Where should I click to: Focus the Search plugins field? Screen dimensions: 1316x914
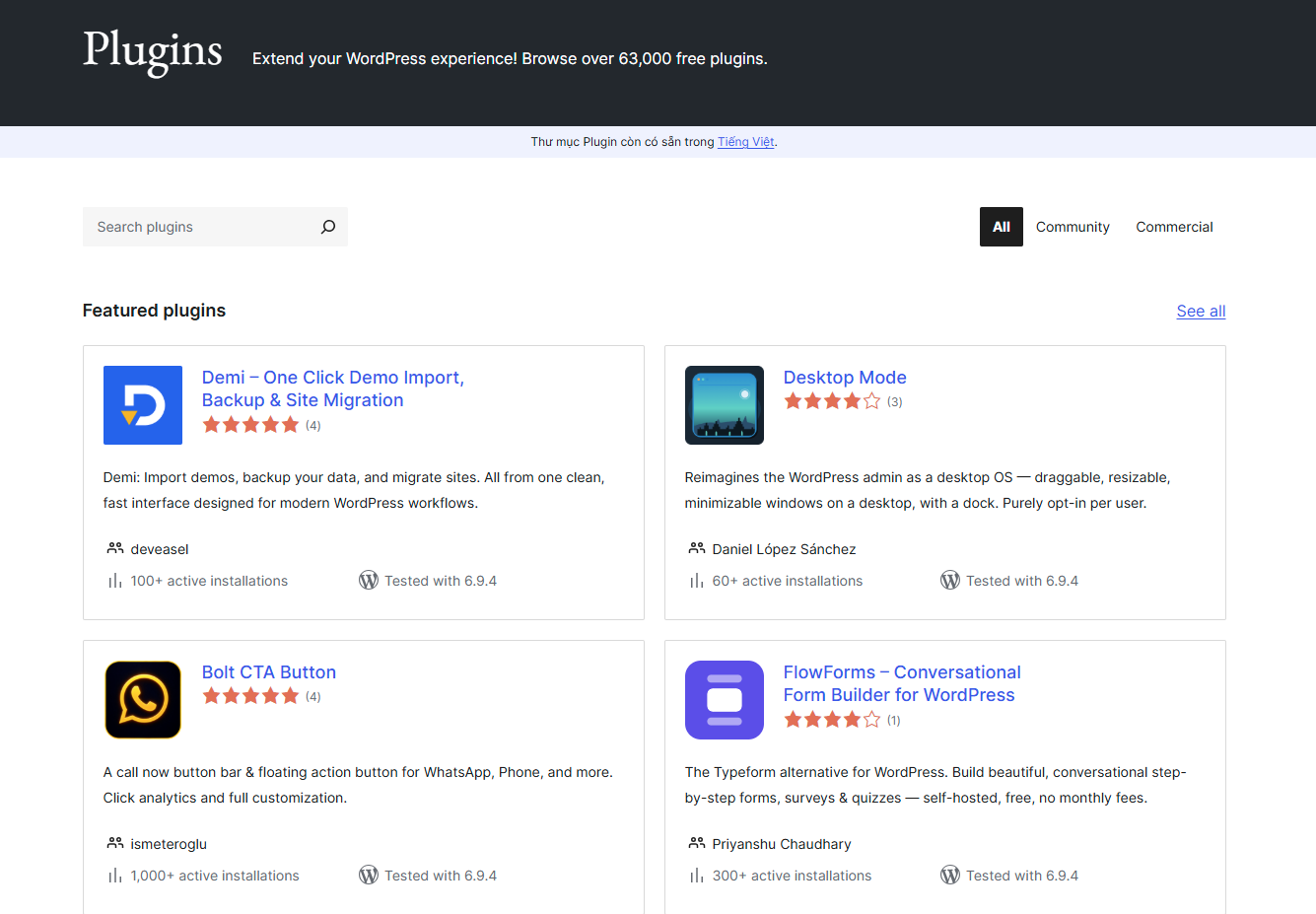215,227
